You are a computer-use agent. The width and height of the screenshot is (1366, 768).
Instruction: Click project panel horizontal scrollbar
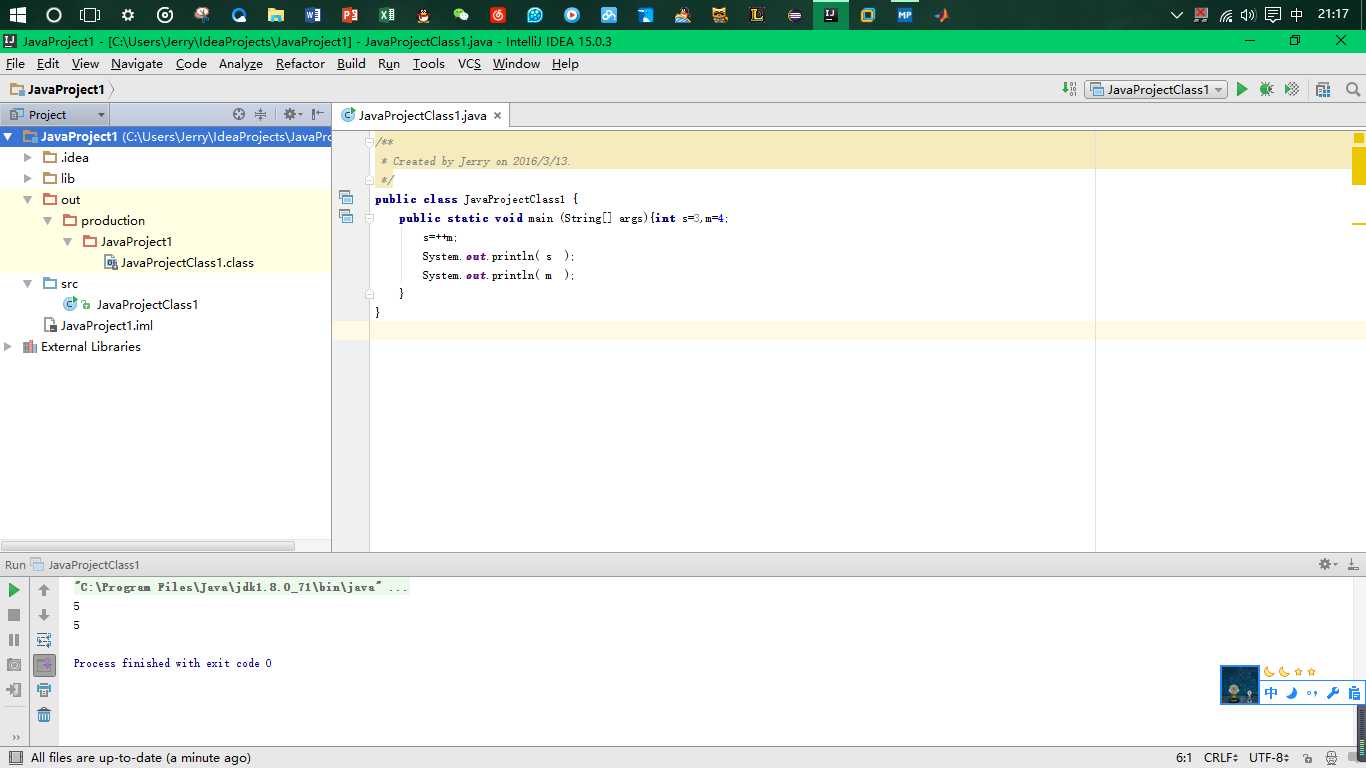tap(148, 546)
